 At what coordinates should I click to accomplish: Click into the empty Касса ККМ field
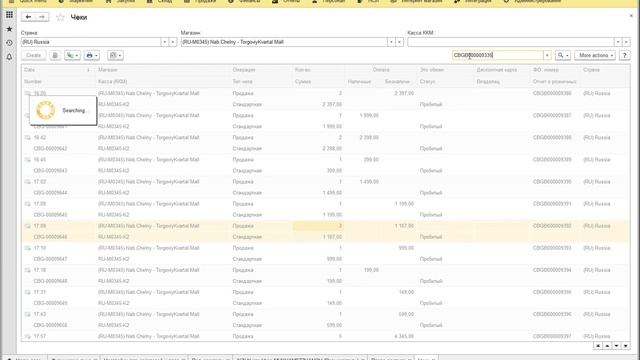(511, 42)
